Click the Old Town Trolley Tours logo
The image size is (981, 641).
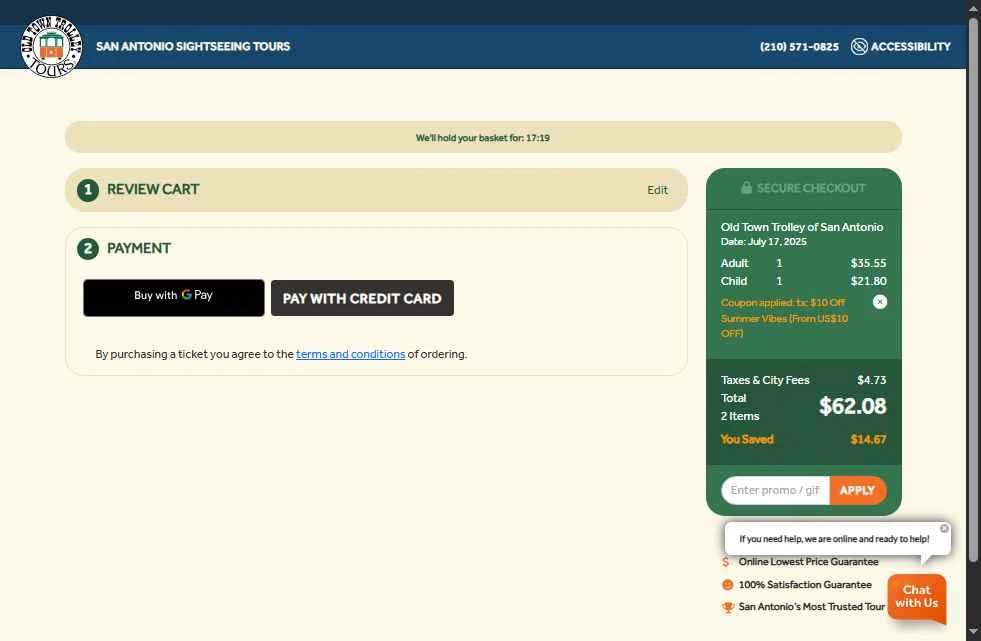51,46
